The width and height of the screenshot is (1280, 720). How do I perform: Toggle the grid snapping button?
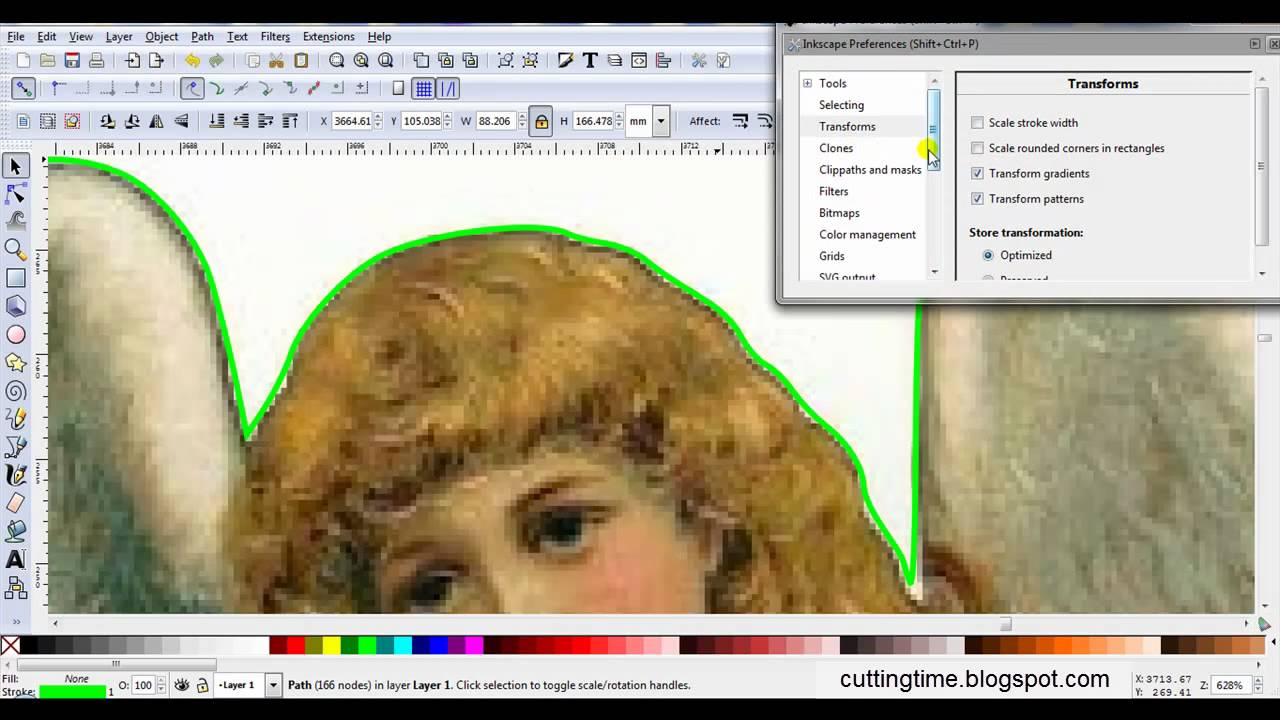click(424, 89)
